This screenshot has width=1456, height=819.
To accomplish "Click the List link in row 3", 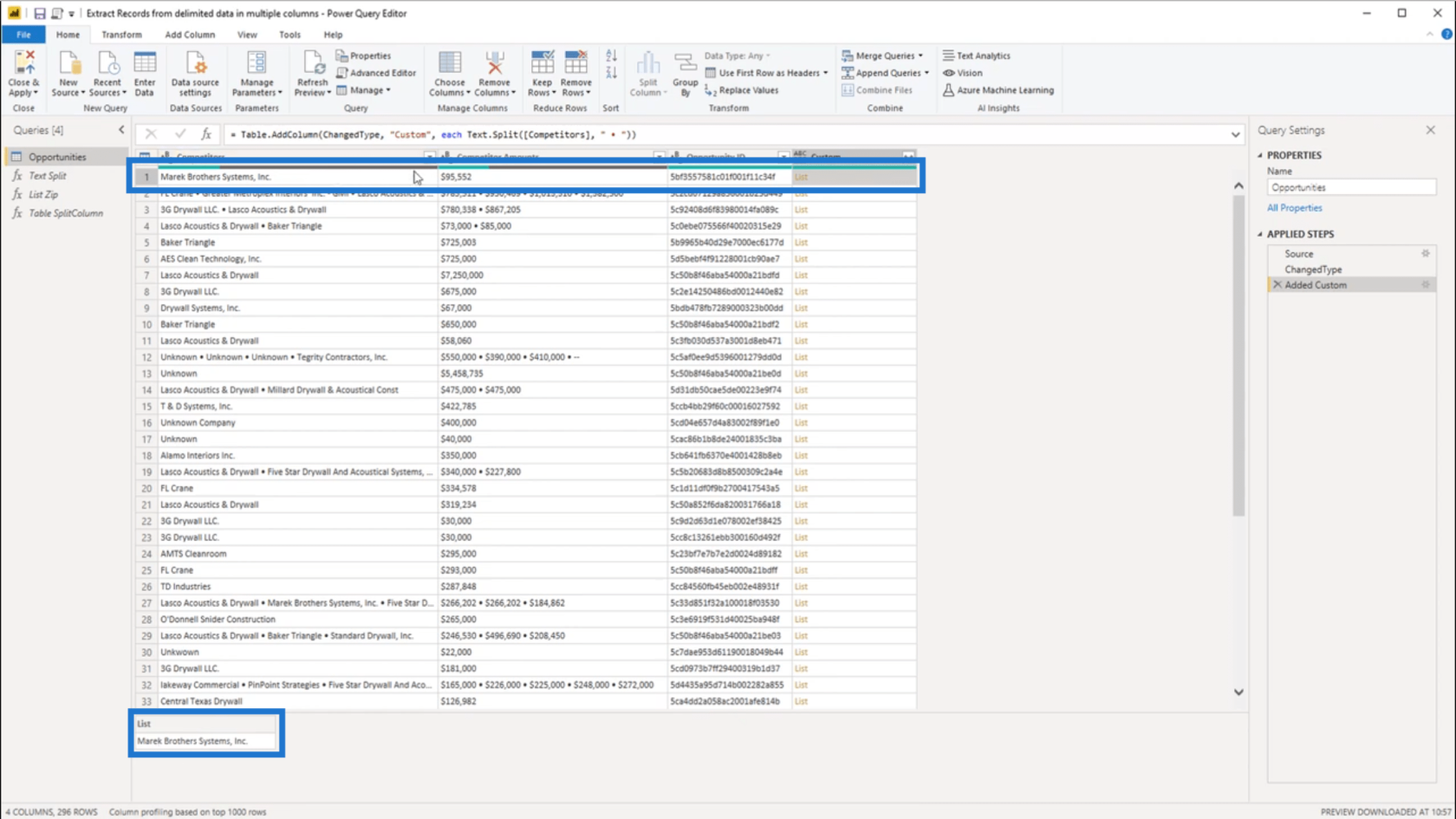I will click(x=801, y=210).
